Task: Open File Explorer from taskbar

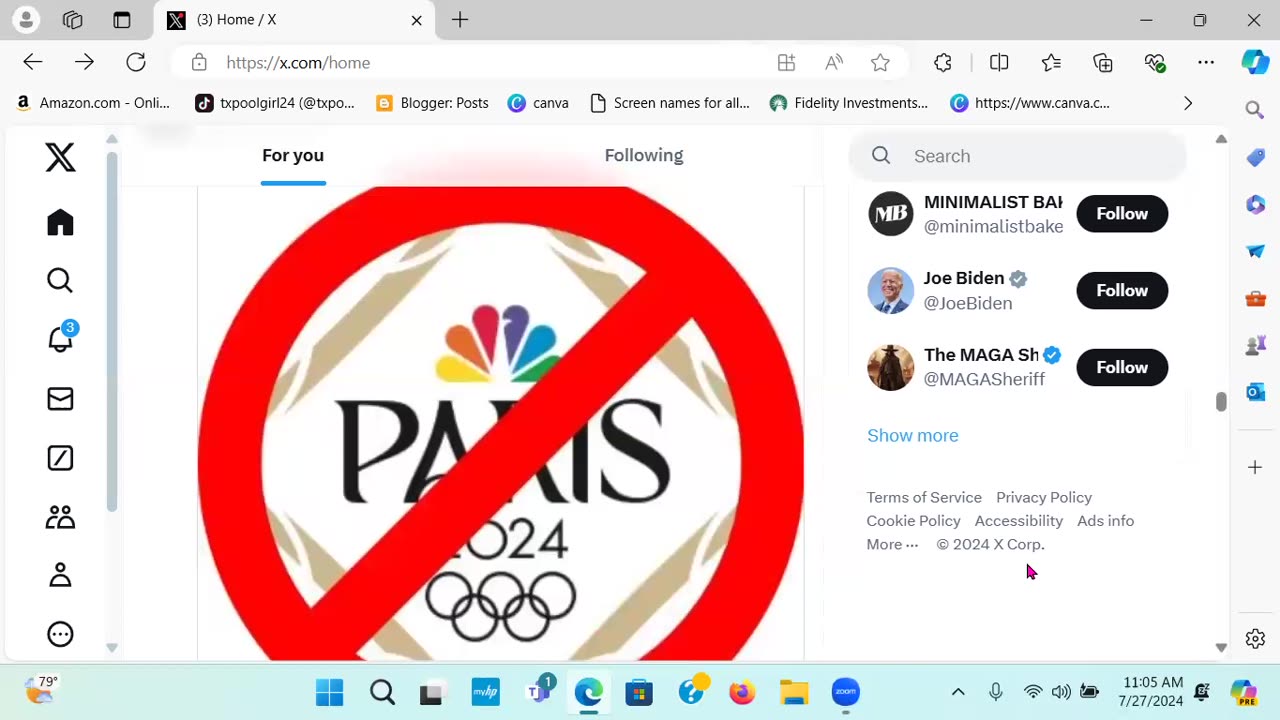Action: [794, 692]
